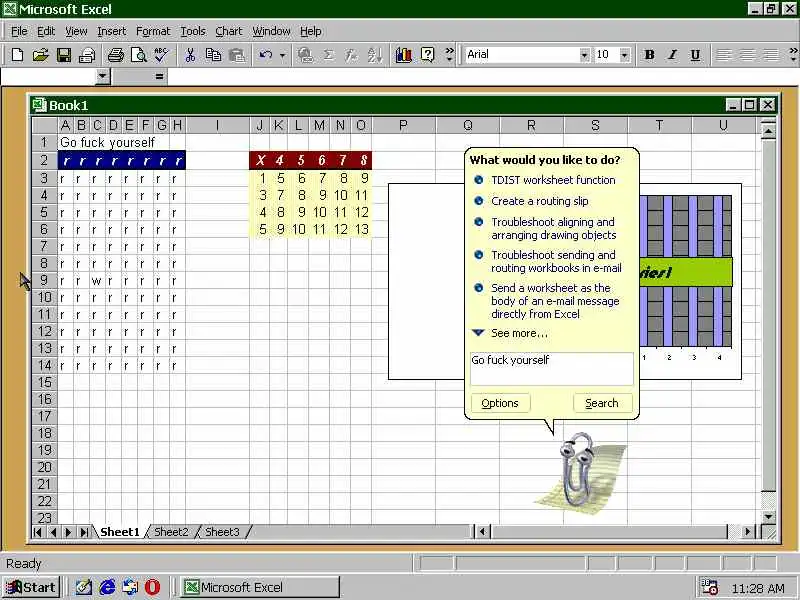Click the Paste Function fx icon
800x600 pixels.
(352, 55)
